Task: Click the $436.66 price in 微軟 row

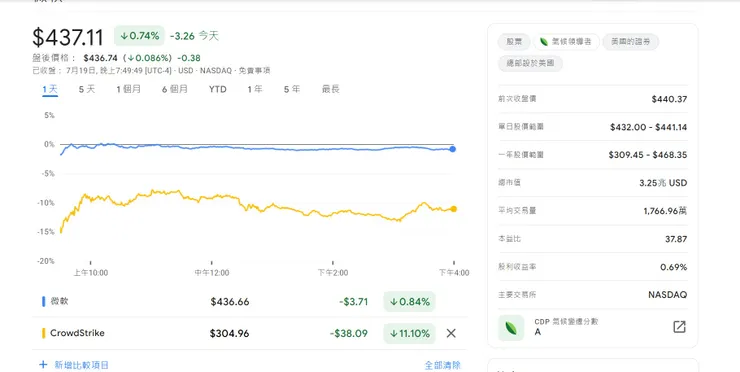Action: [230, 302]
